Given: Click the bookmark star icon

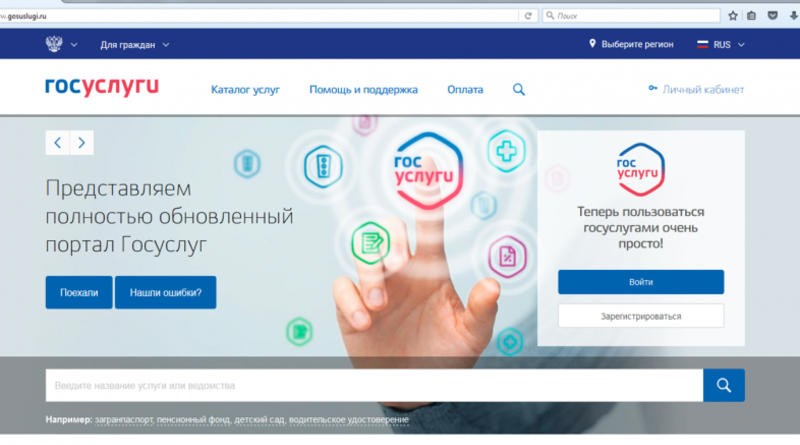Looking at the screenshot, I should (x=733, y=16).
